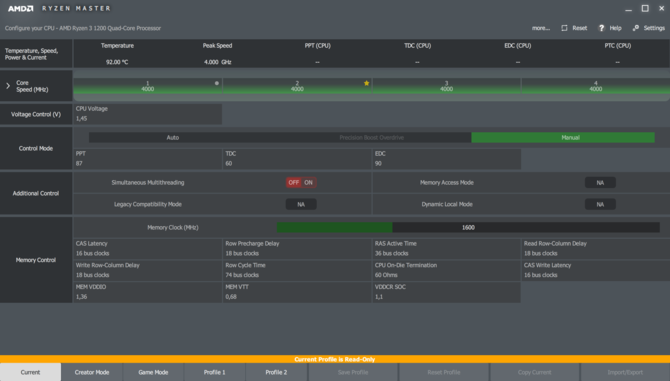Click Row Precharge Delay field
The image size is (670, 381).
point(297,248)
